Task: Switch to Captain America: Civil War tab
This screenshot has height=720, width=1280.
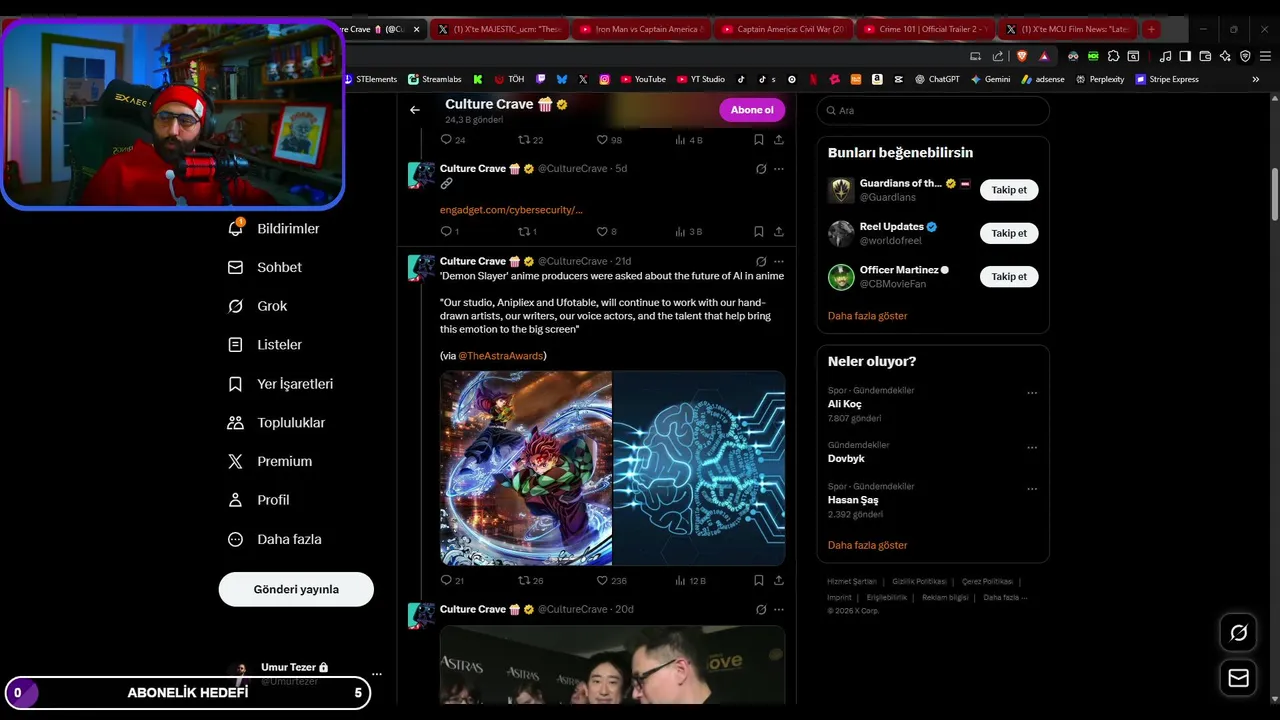Action: click(783, 29)
